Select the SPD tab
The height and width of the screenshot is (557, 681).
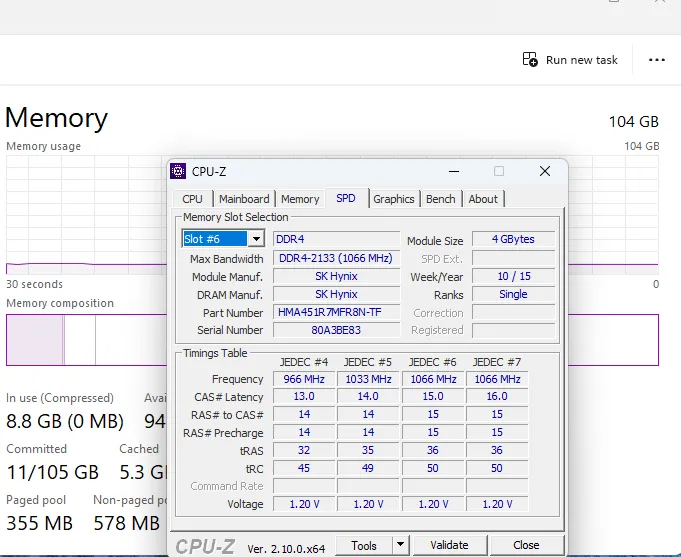click(x=346, y=199)
